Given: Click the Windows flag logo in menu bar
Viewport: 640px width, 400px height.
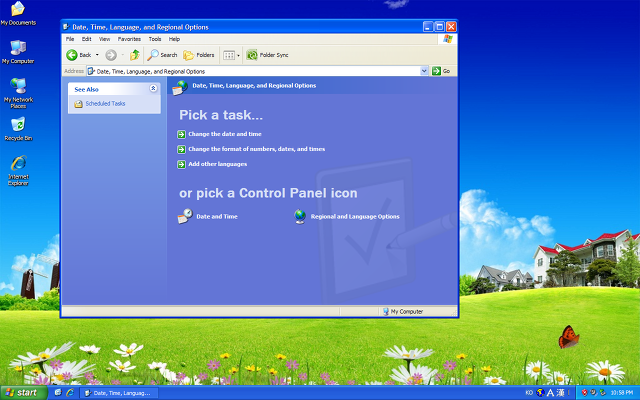Looking at the screenshot, I should pyautogui.click(x=448, y=39).
